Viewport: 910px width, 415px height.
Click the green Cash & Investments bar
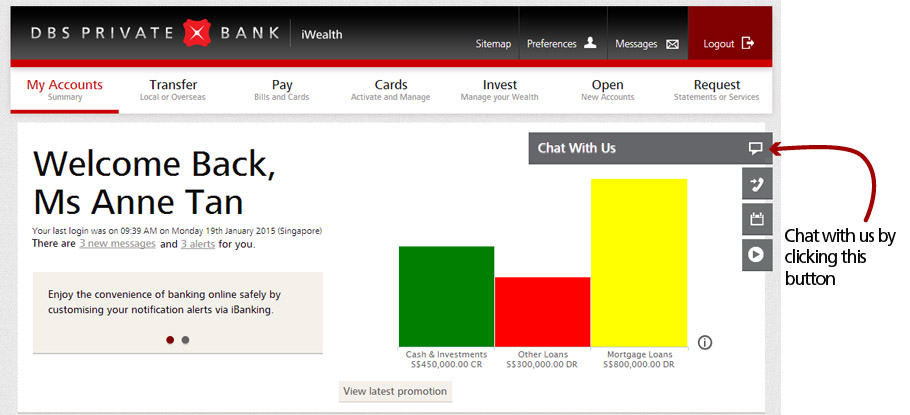pyautogui.click(x=446, y=297)
